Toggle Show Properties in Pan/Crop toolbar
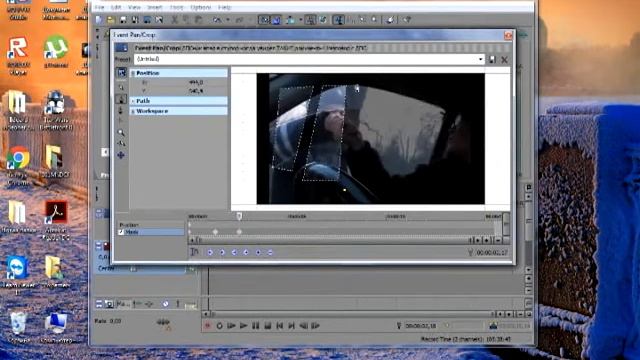This screenshot has width=640, height=360. tap(121, 73)
